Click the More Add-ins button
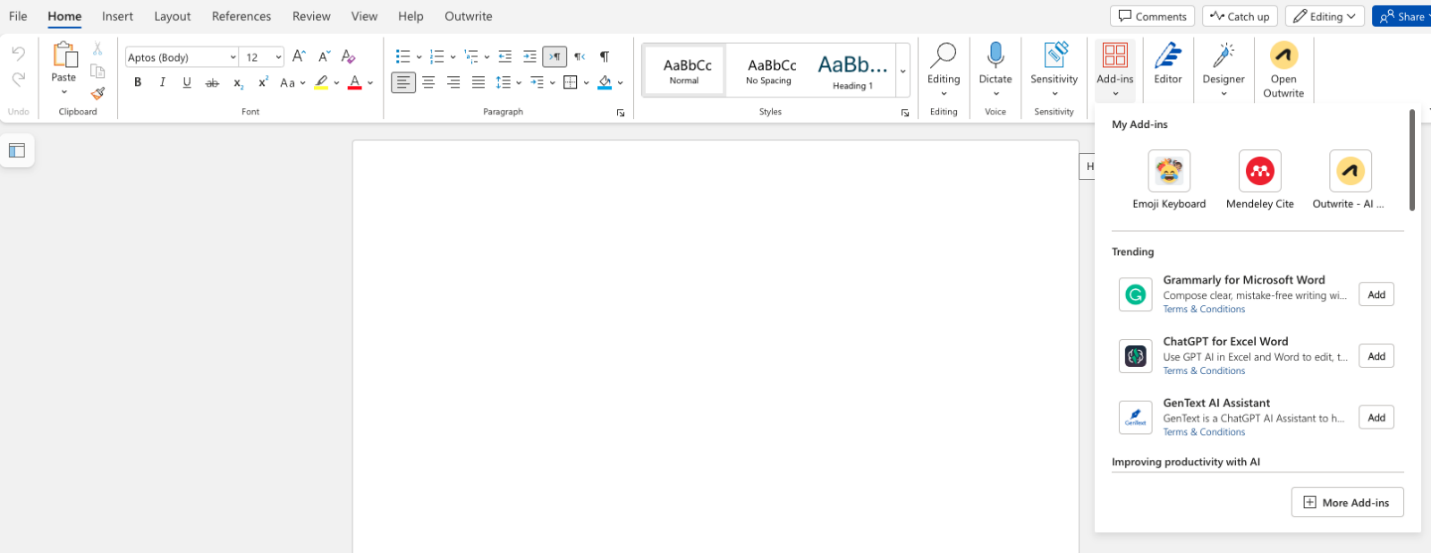 pos(1346,502)
